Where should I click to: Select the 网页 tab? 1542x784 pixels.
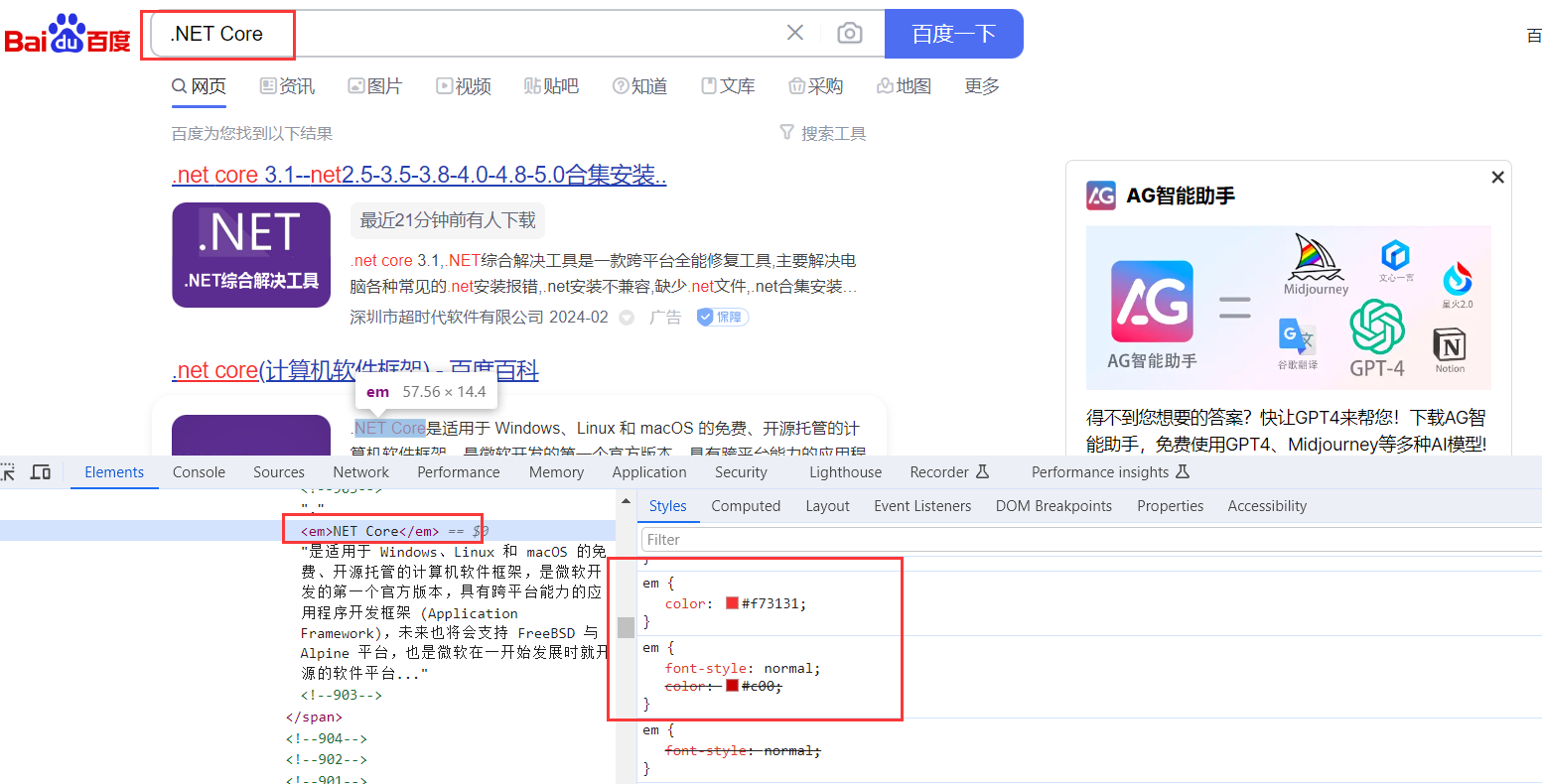coord(199,86)
